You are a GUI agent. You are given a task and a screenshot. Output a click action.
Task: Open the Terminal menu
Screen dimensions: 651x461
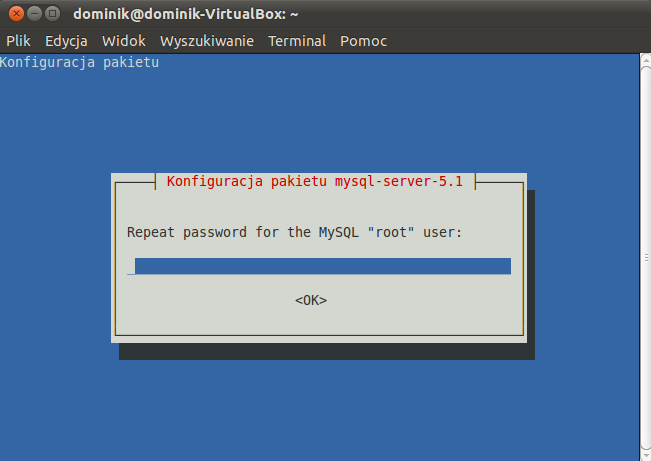[297, 41]
